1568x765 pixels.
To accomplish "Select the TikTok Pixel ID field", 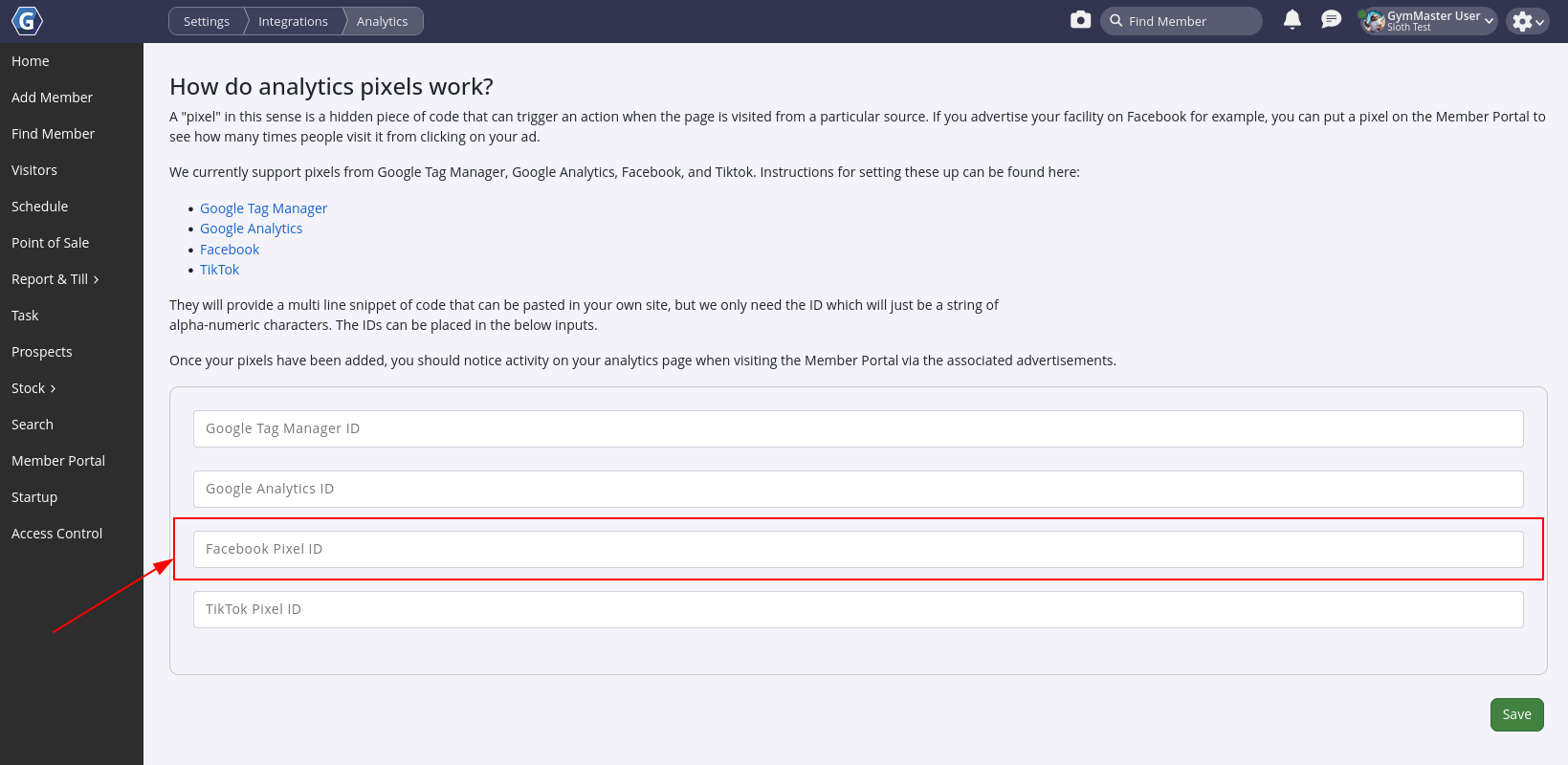I will pos(857,609).
